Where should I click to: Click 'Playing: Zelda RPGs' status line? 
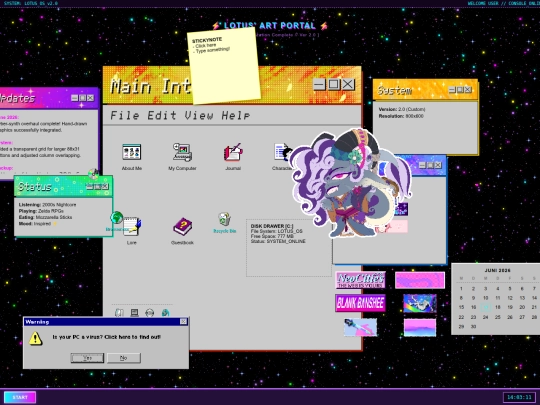41,211
